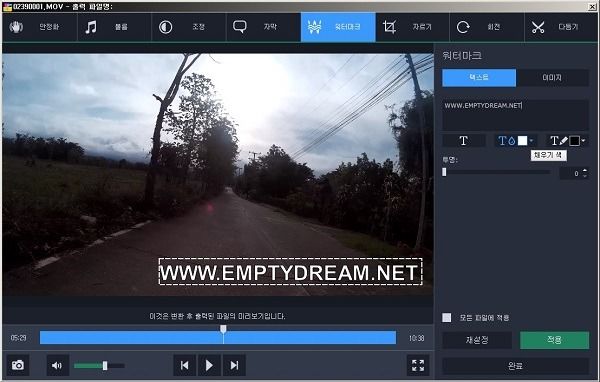Expand the fill color dropdown arrow
Image resolution: width=600 pixels, height=382 pixels.
[x=531, y=141]
